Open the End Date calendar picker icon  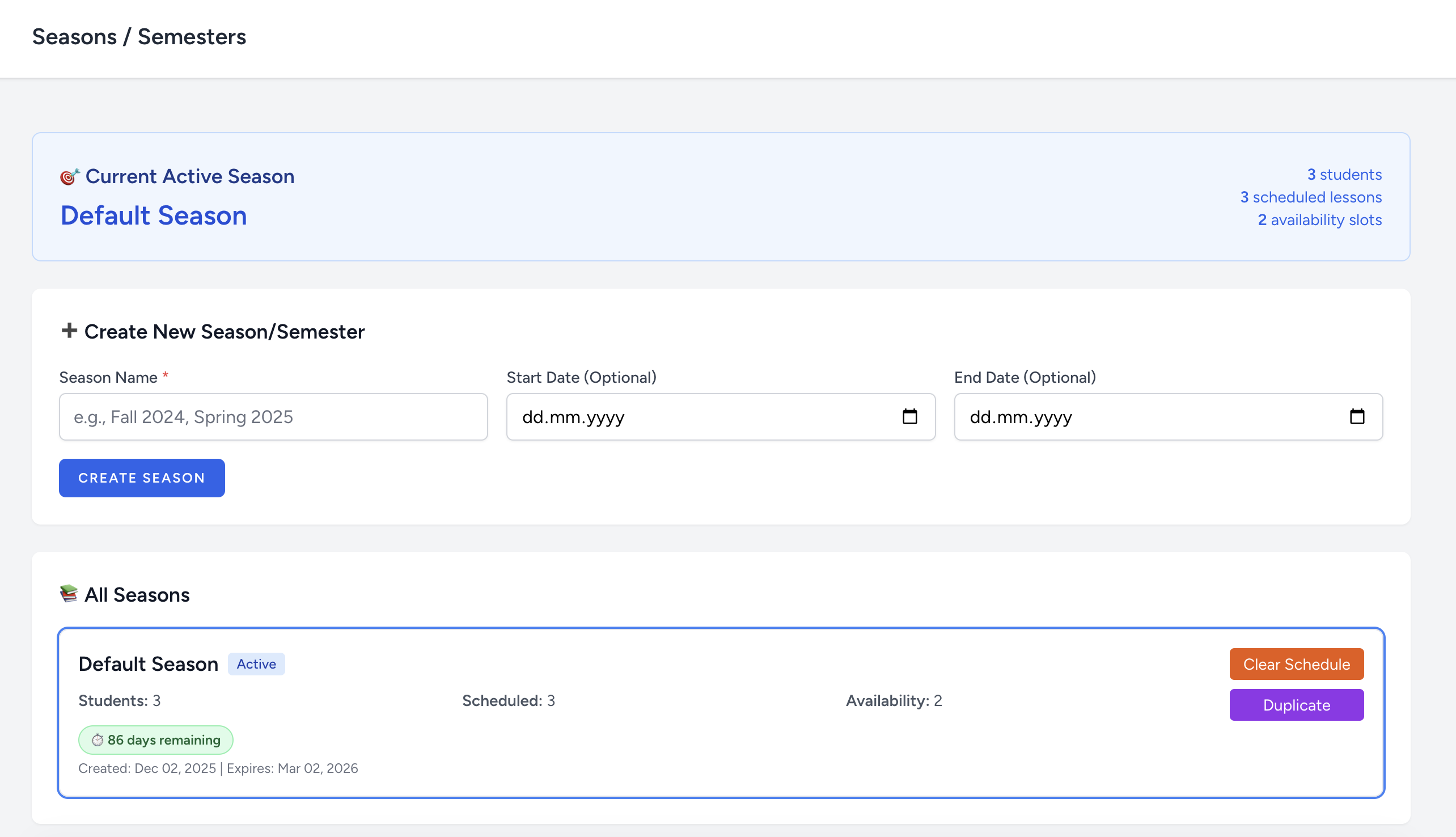coord(1357,416)
